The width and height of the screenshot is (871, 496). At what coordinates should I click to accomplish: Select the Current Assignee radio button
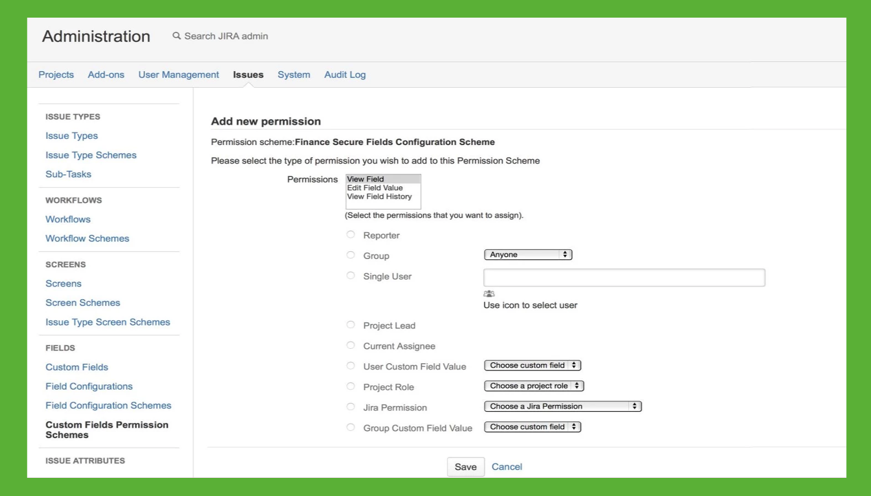(x=351, y=346)
